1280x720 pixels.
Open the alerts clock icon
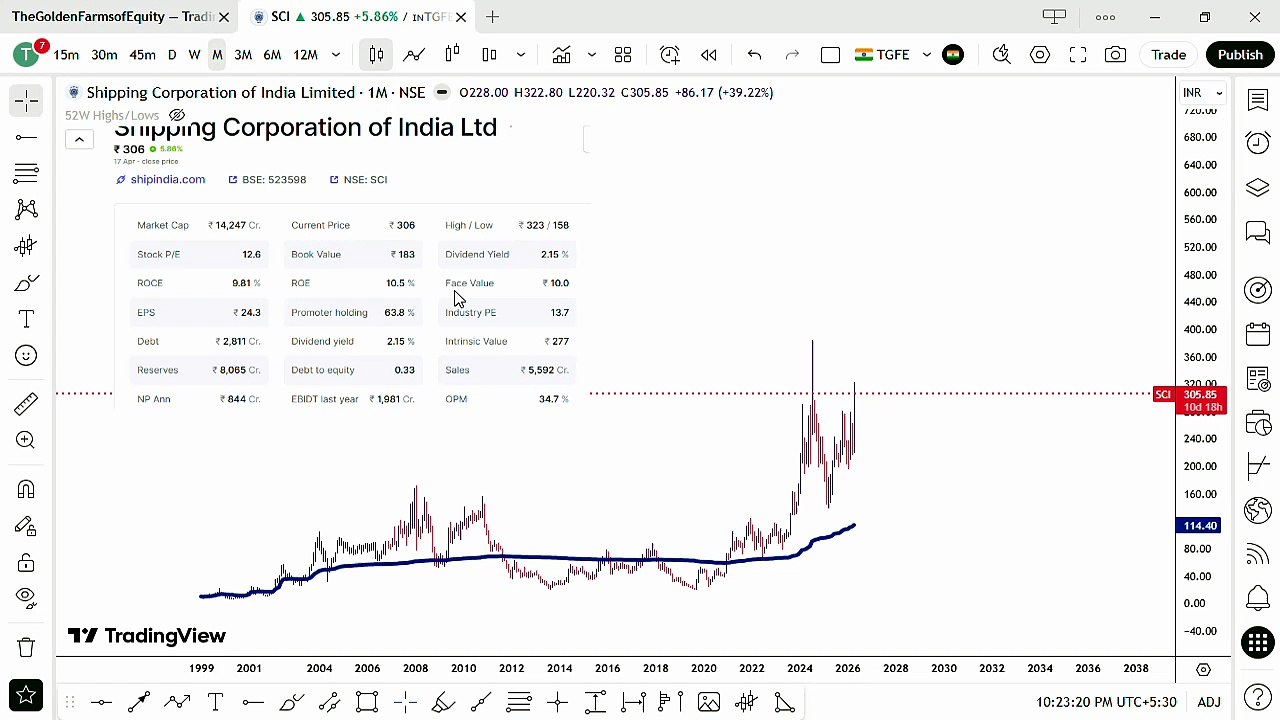tap(1258, 143)
